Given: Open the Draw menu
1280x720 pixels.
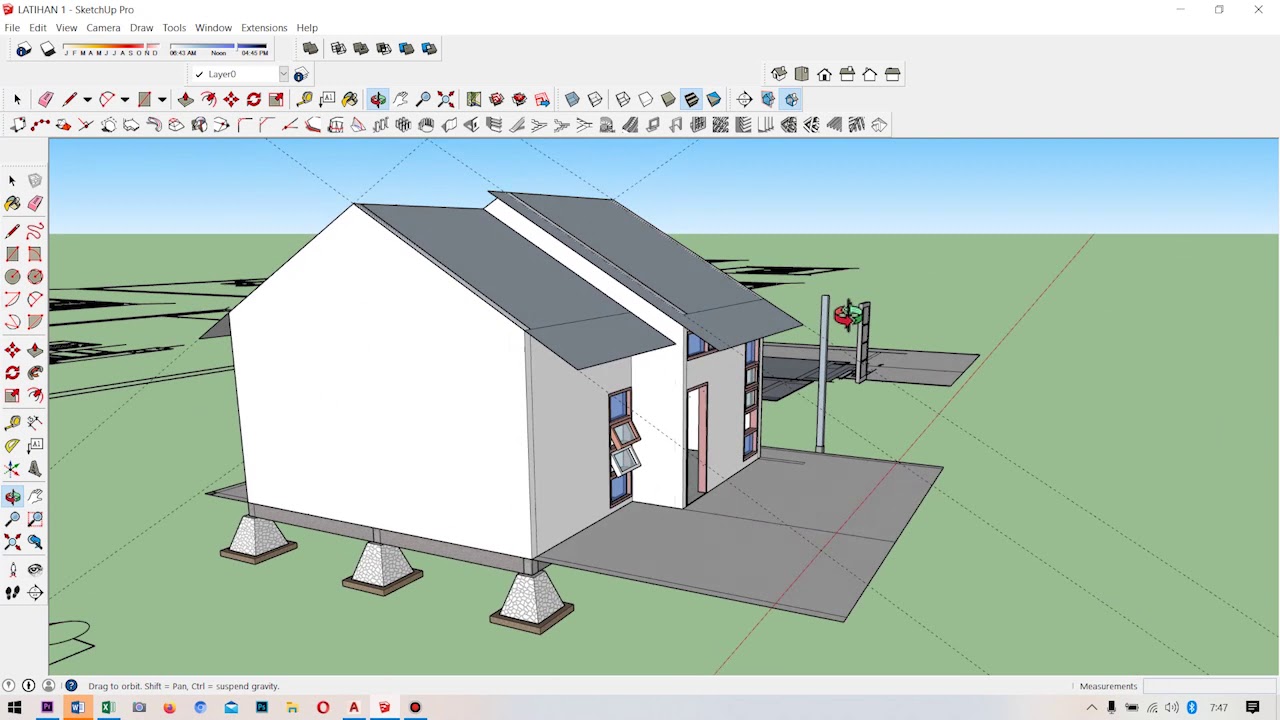Looking at the screenshot, I should pos(141,28).
